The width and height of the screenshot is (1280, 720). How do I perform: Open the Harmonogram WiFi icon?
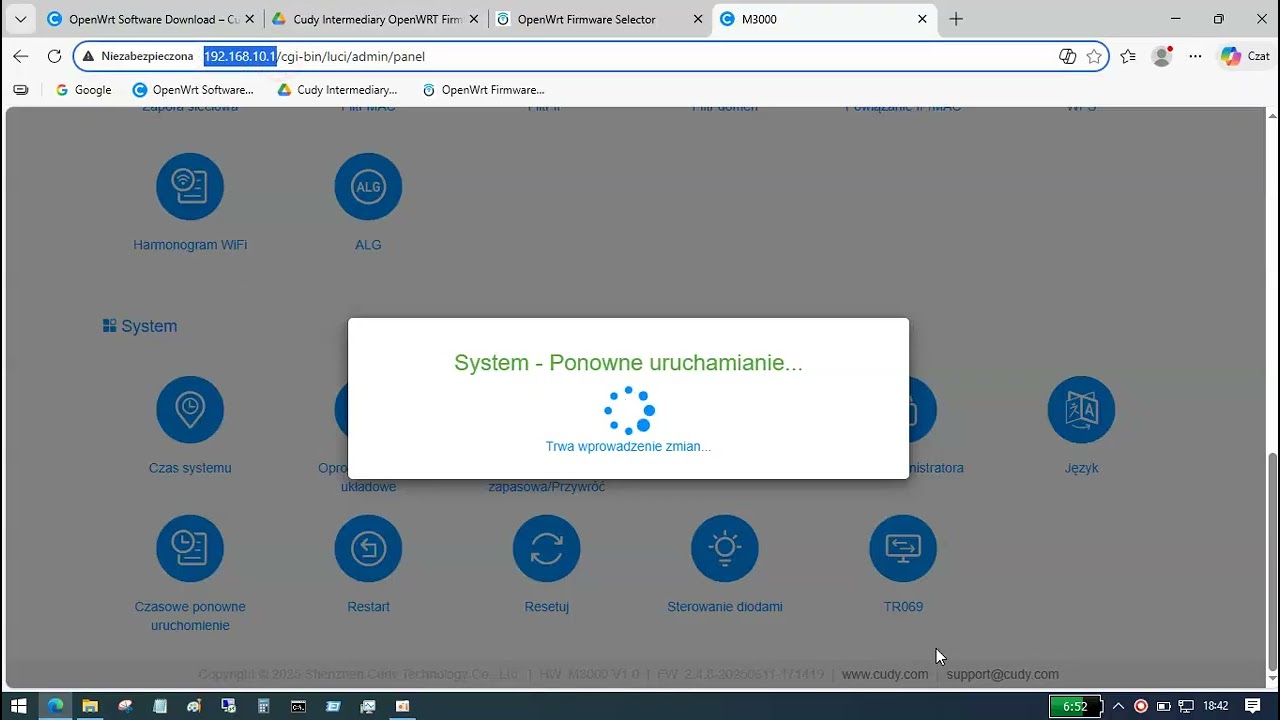pos(190,186)
